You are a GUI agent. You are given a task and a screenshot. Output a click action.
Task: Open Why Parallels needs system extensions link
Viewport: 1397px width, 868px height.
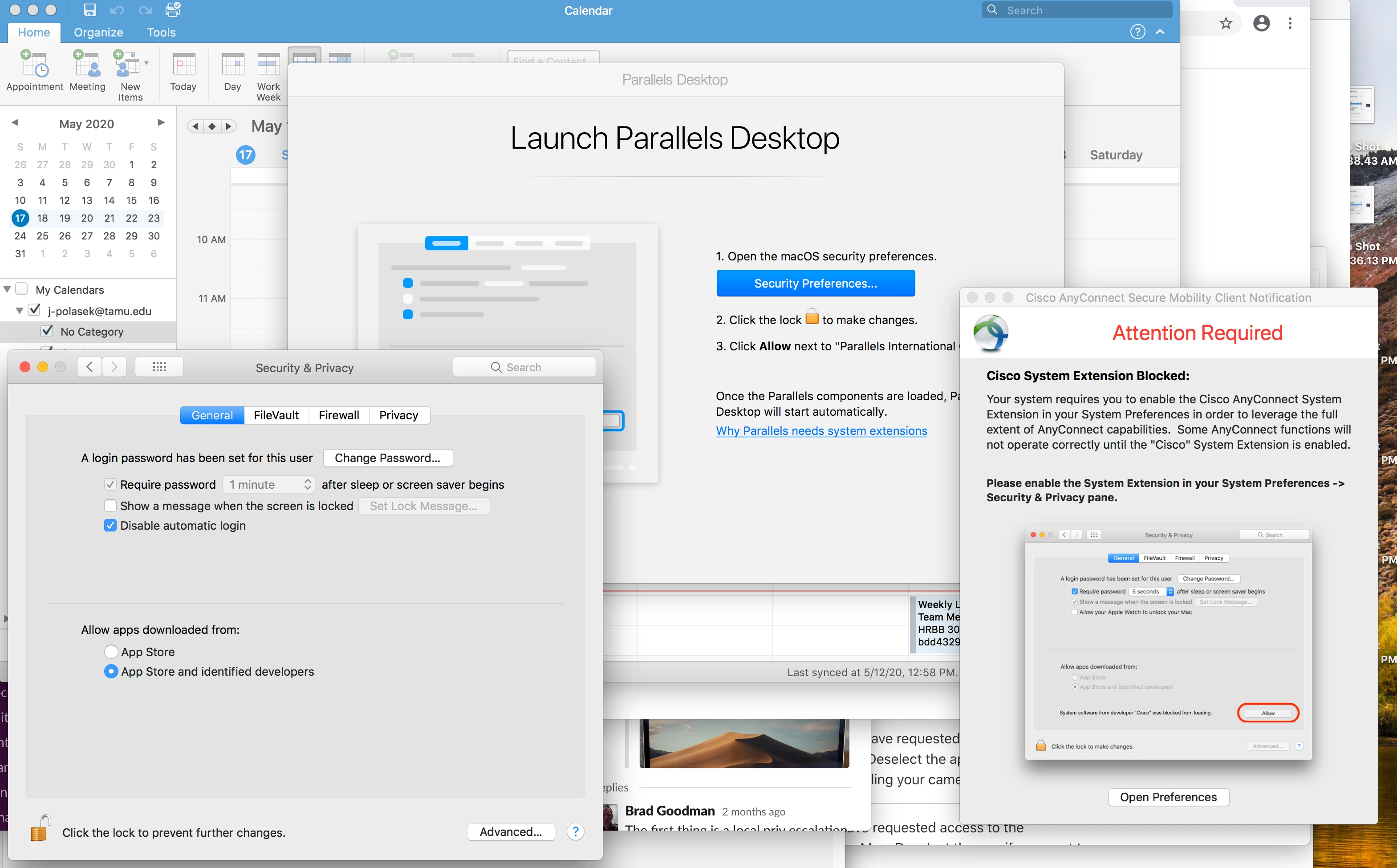(820, 430)
